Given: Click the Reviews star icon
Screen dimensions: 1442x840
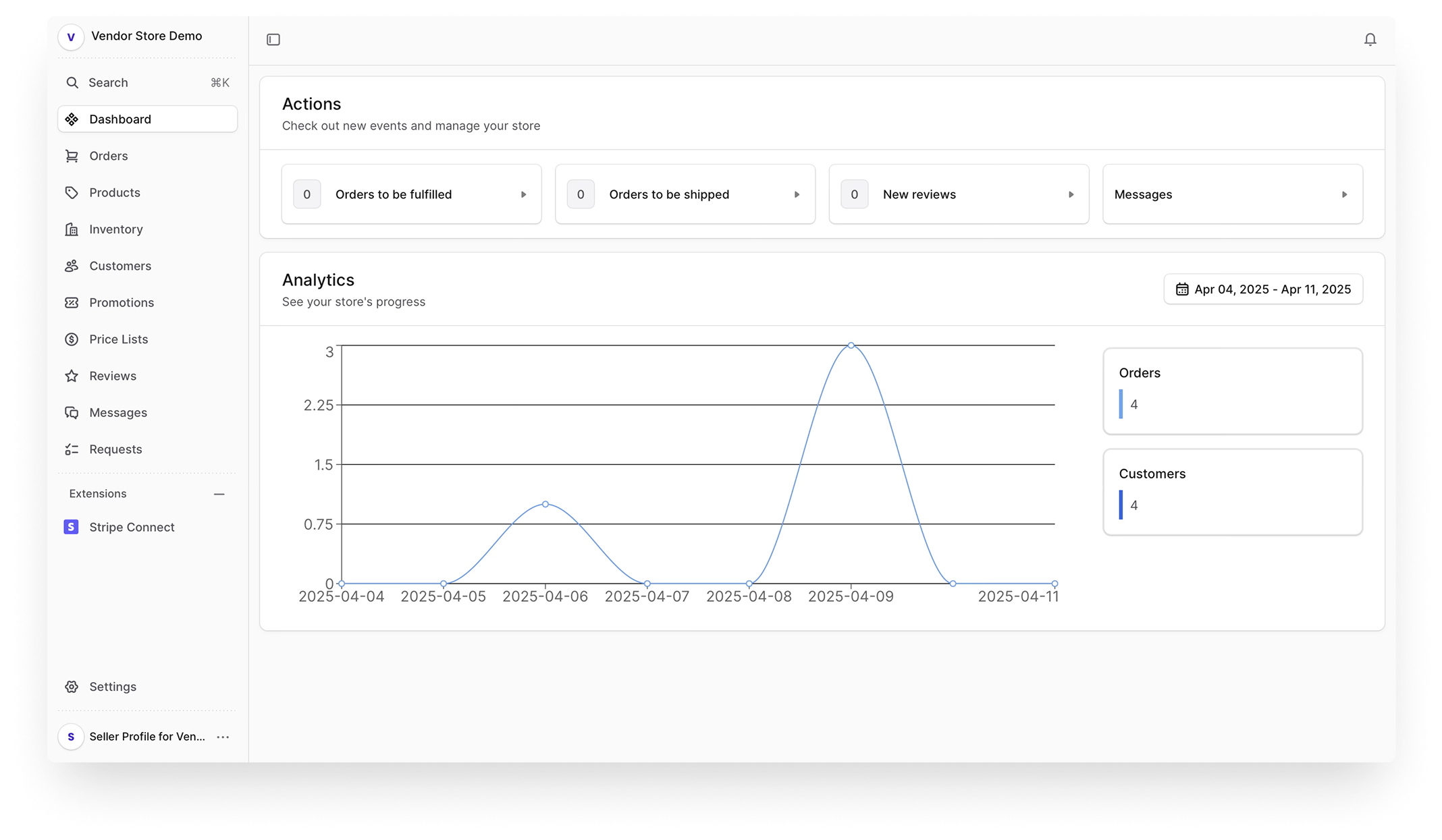Looking at the screenshot, I should (x=72, y=376).
